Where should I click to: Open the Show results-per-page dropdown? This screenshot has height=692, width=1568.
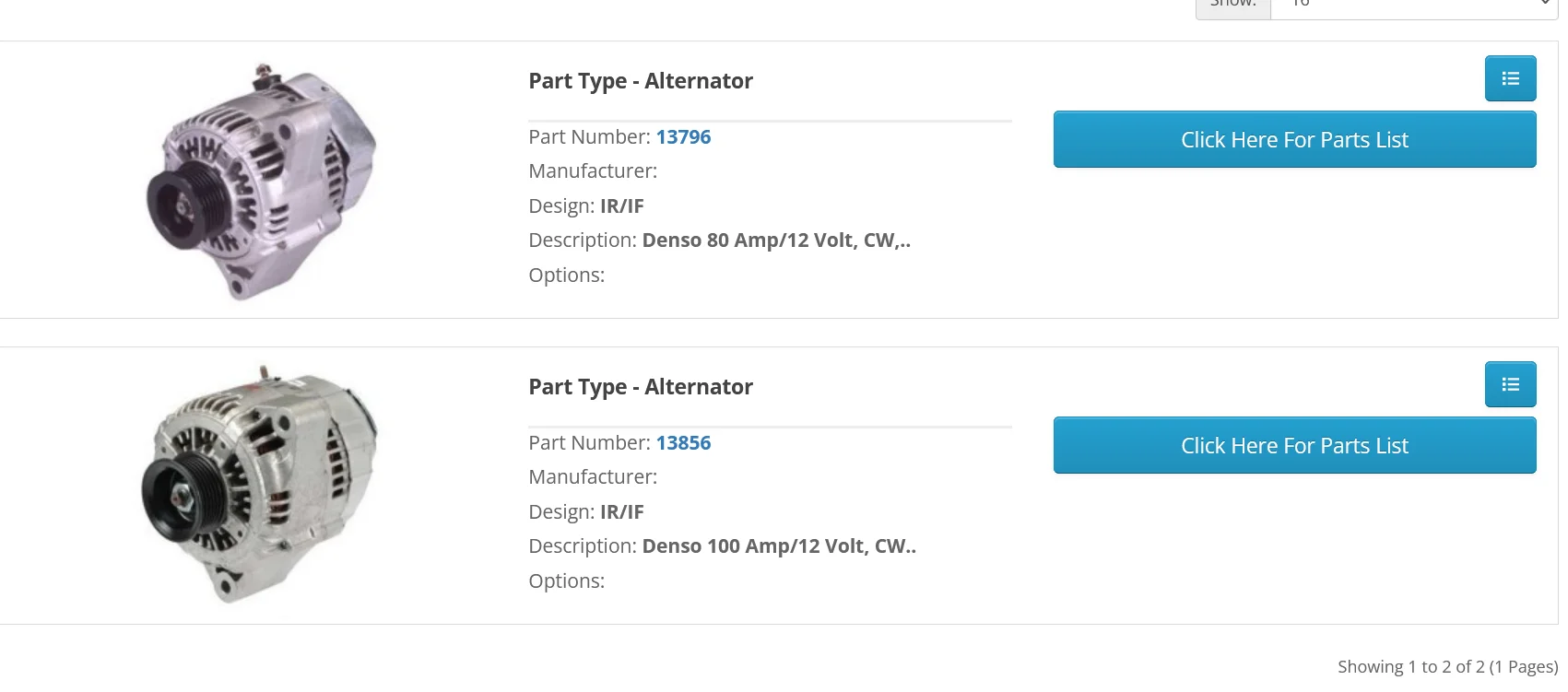[1414, 5]
